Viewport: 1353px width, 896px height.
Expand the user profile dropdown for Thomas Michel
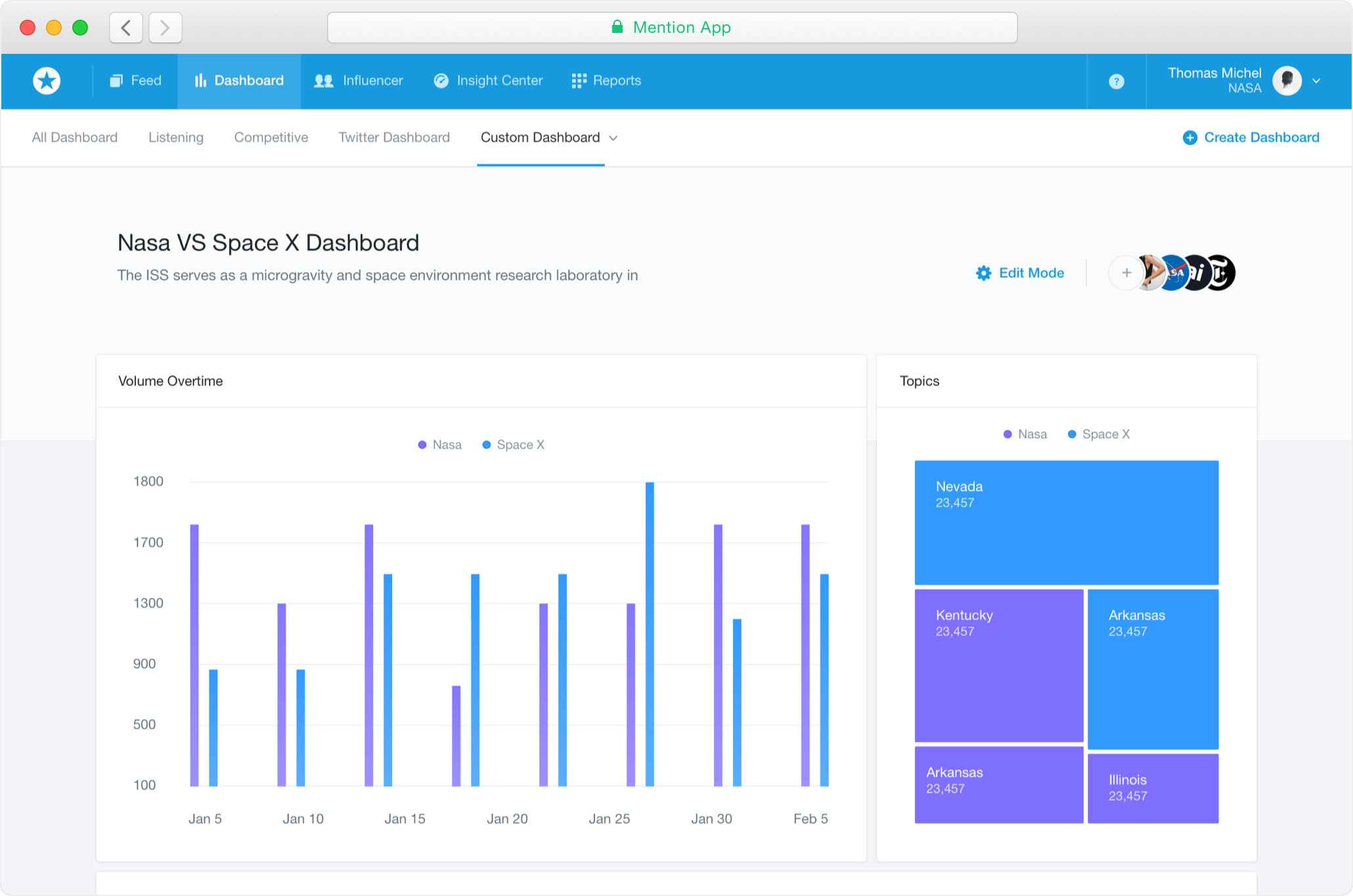(1322, 80)
